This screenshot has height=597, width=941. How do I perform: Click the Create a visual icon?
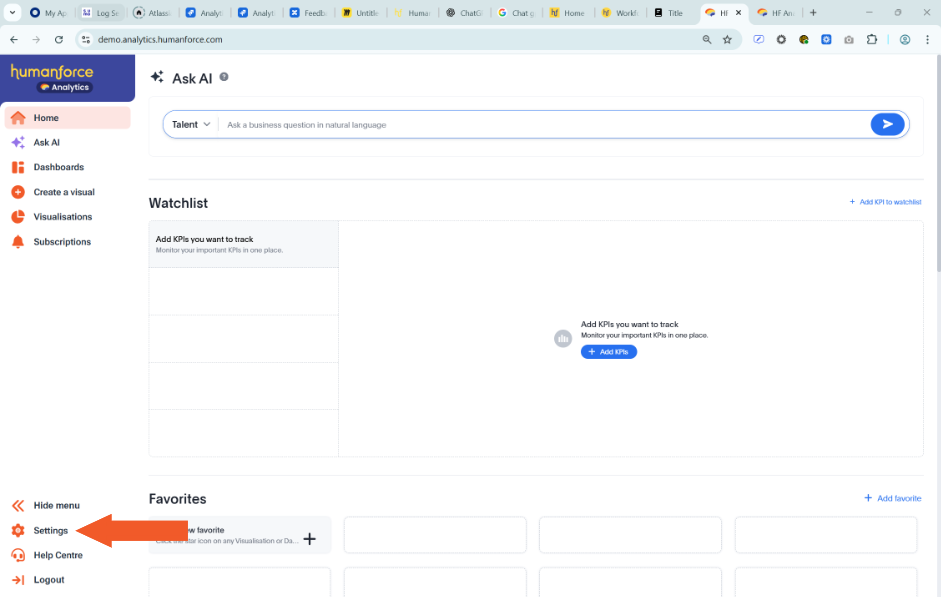tap(18, 192)
